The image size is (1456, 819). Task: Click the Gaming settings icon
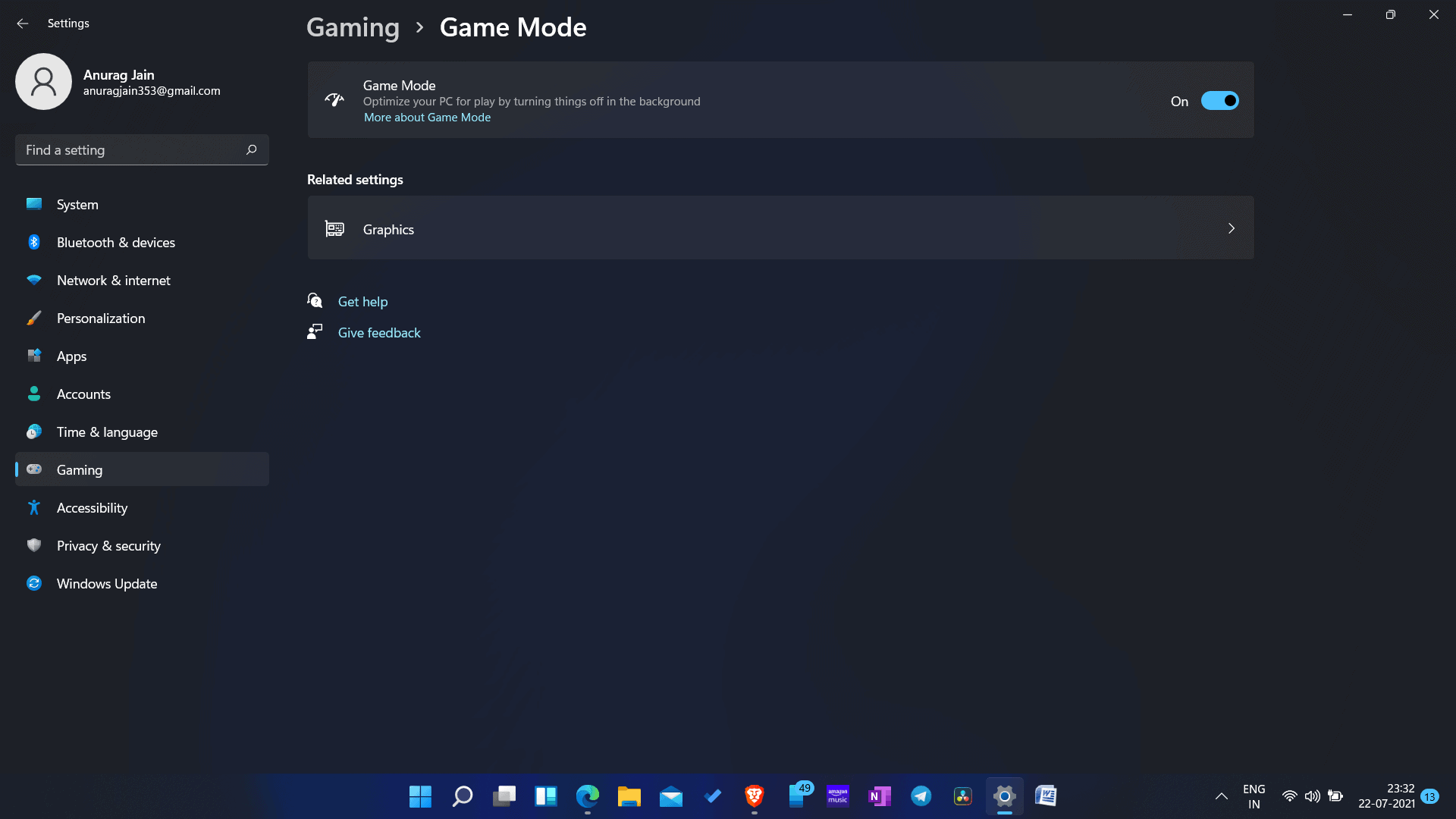click(x=33, y=469)
